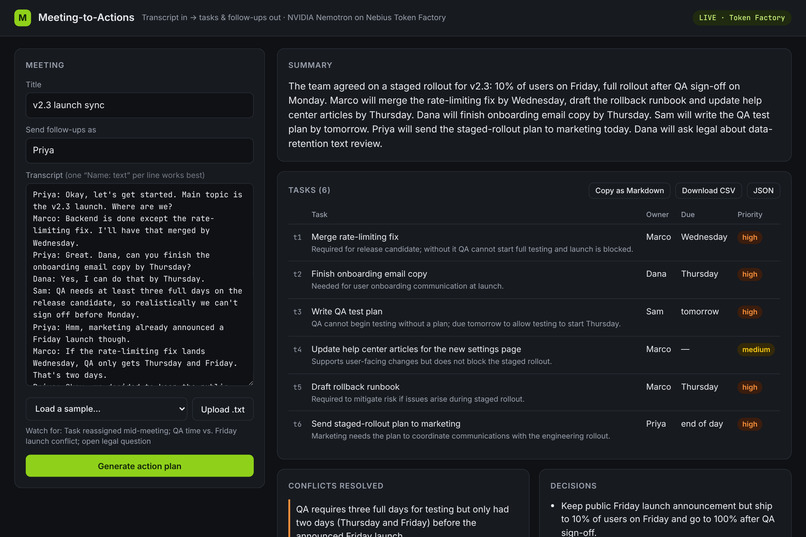Click due date 'end of day' for t6
806x537 pixels.
(702, 424)
